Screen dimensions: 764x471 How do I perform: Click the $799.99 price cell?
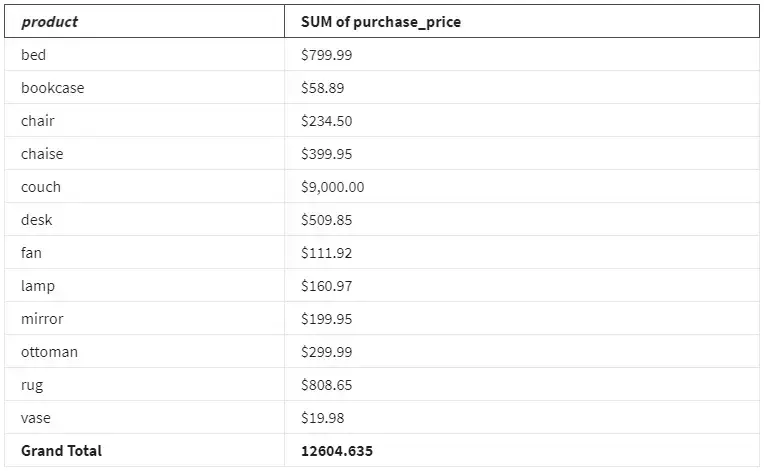(522, 55)
